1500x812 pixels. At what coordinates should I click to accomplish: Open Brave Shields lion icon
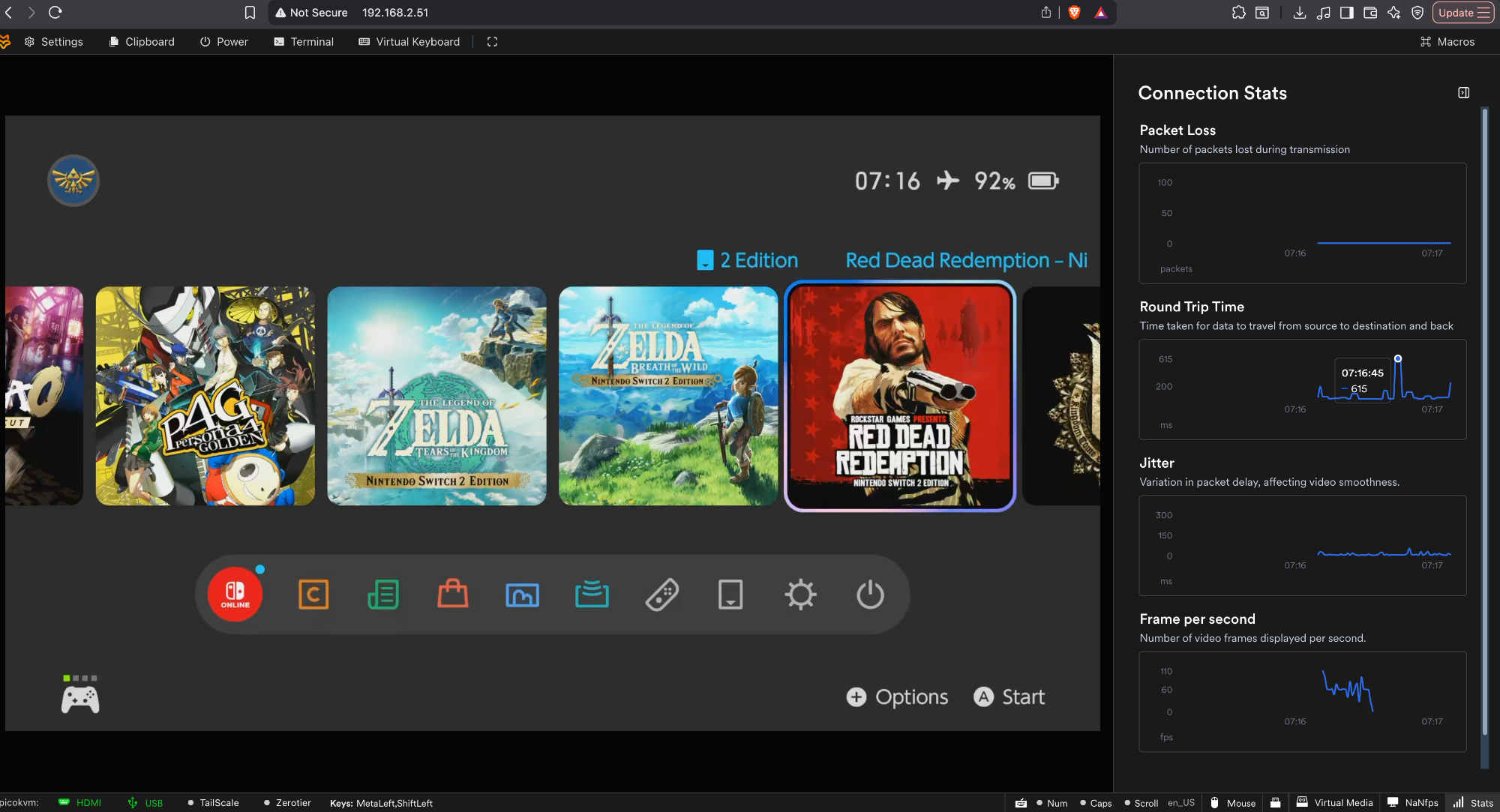[1074, 12]
